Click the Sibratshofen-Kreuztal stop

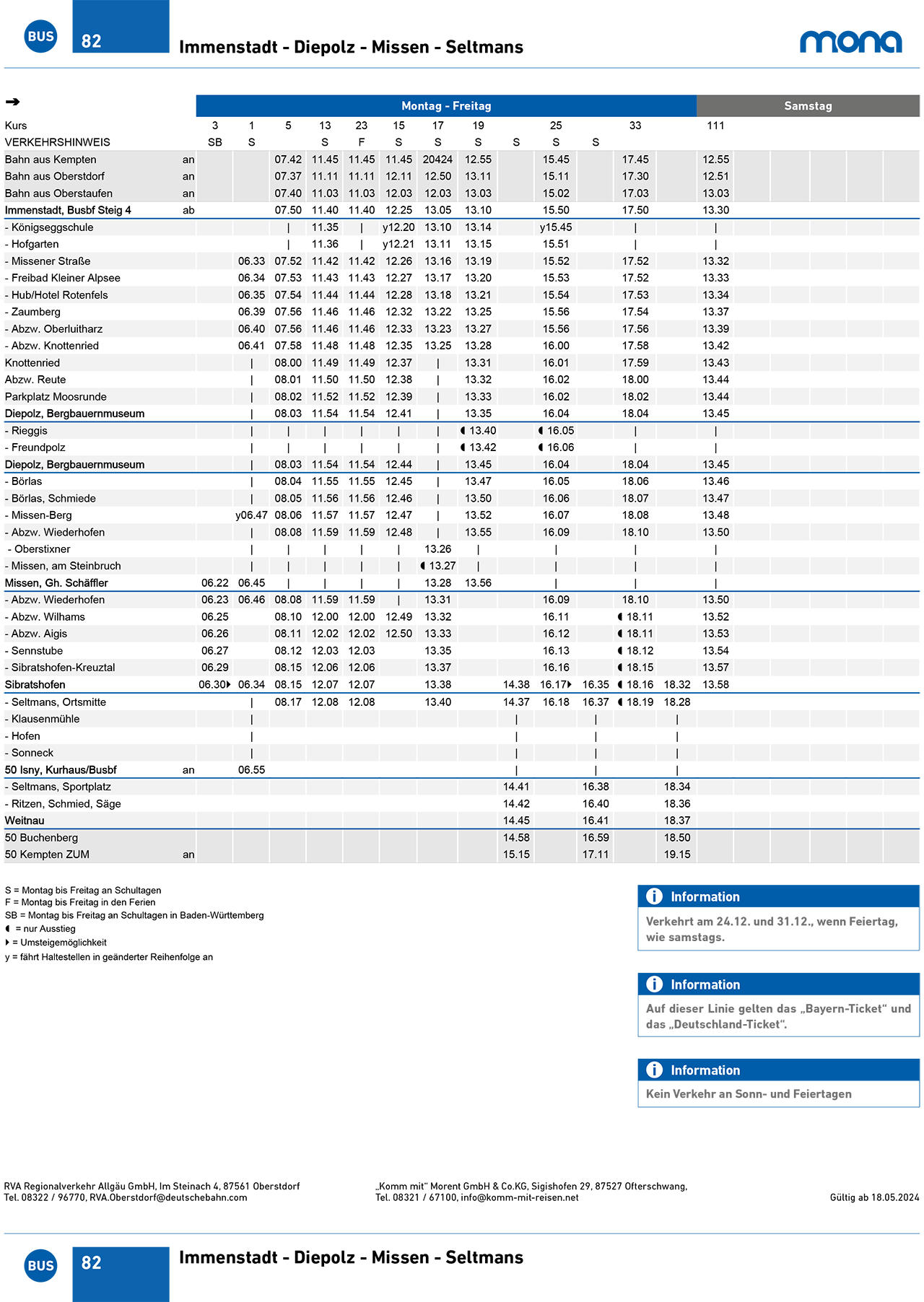60,668
